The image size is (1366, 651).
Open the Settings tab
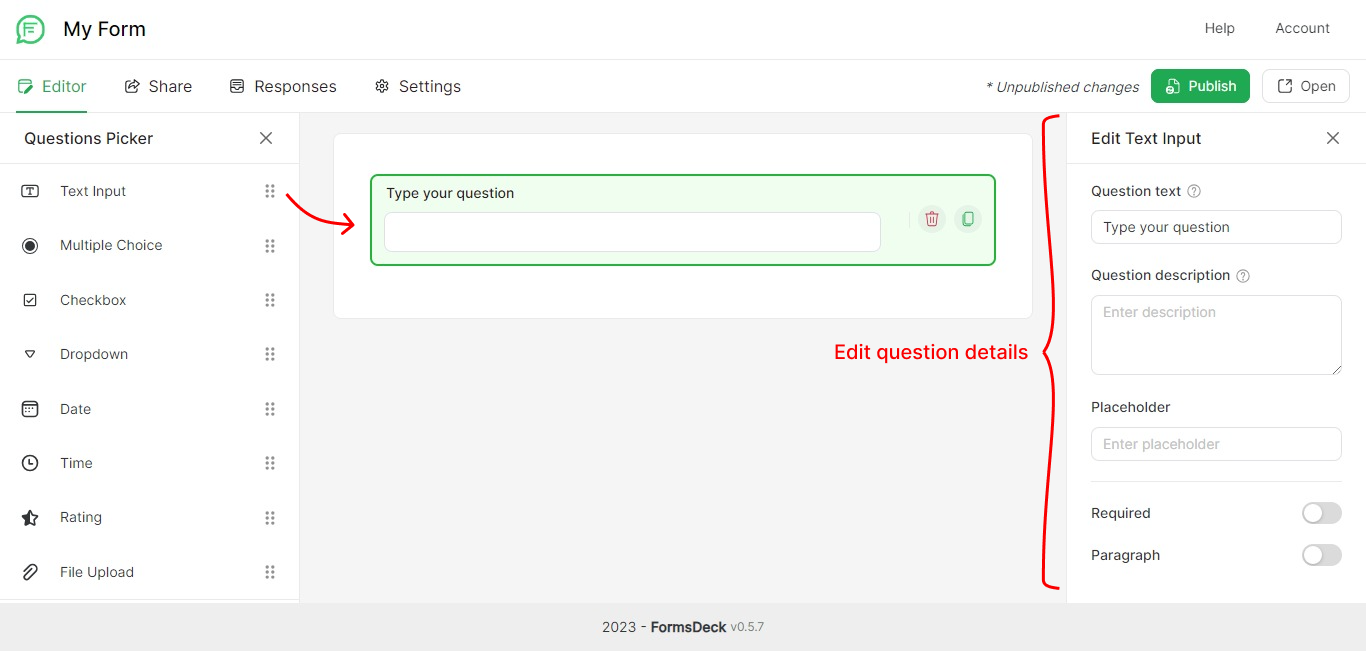[417, 86]
